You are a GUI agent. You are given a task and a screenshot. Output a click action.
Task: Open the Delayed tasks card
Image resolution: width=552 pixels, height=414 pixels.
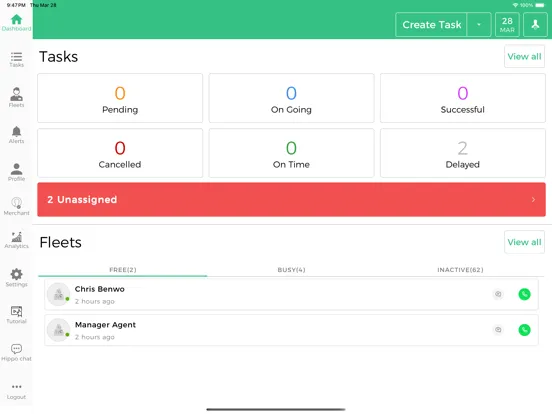[x=463, y=153]
